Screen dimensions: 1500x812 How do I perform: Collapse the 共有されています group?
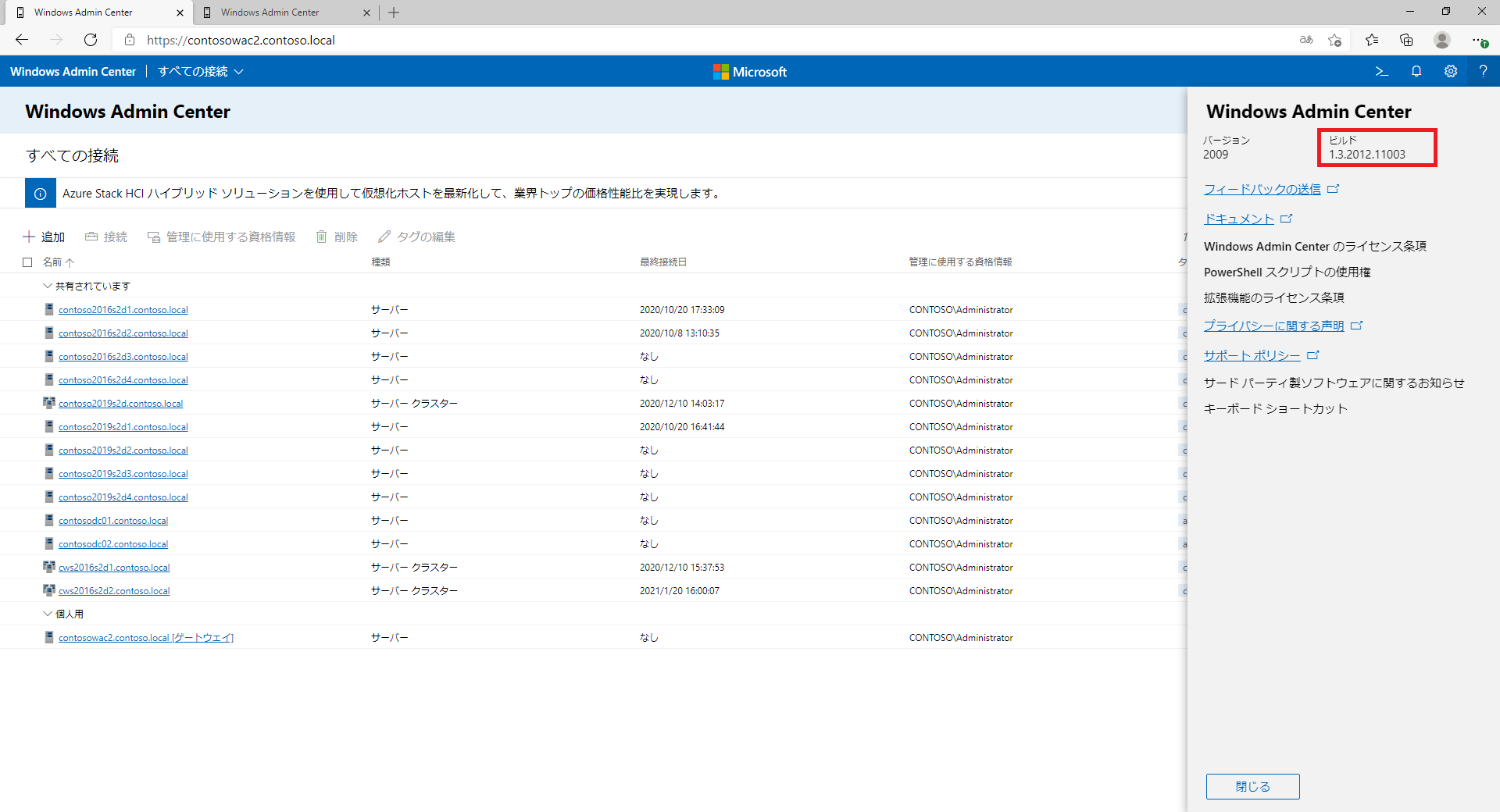(x=48, y=286)
